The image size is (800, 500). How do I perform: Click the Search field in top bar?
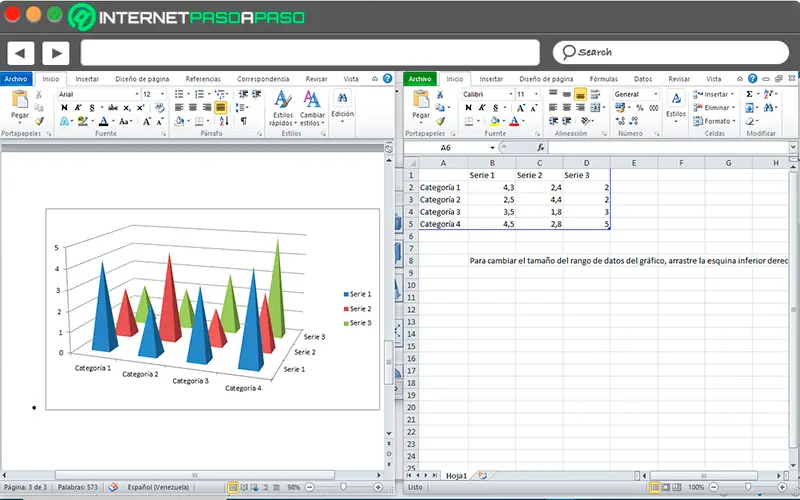coord(670,52)
